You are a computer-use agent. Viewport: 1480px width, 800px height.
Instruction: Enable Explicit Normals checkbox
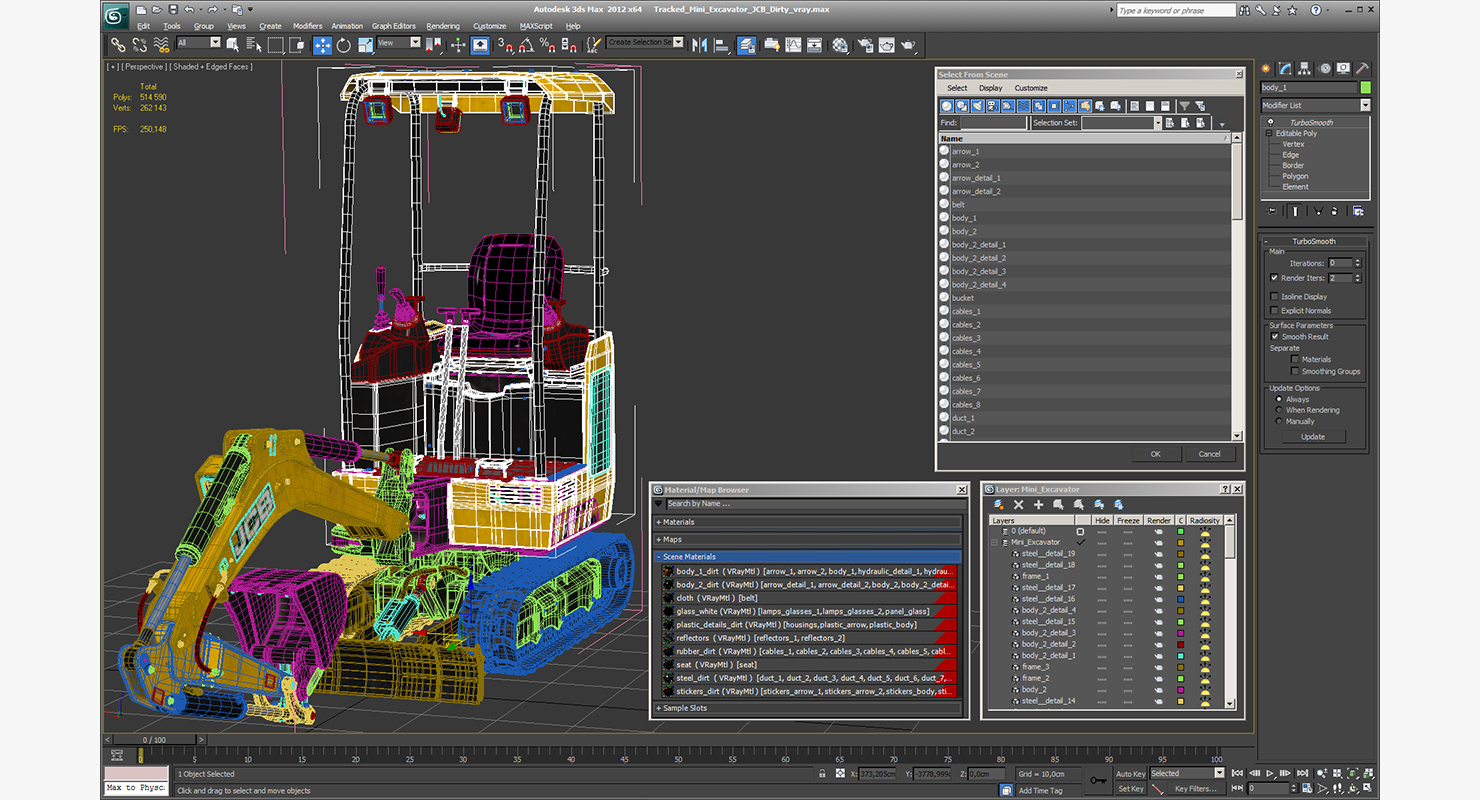click(x=1274, y=311)
